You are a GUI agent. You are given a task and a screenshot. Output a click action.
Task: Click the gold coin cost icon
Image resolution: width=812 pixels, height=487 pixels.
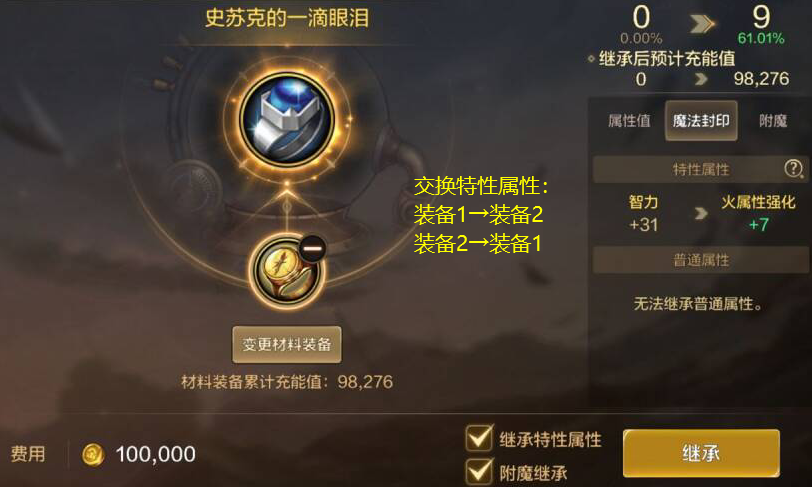(x=93, y=455)
